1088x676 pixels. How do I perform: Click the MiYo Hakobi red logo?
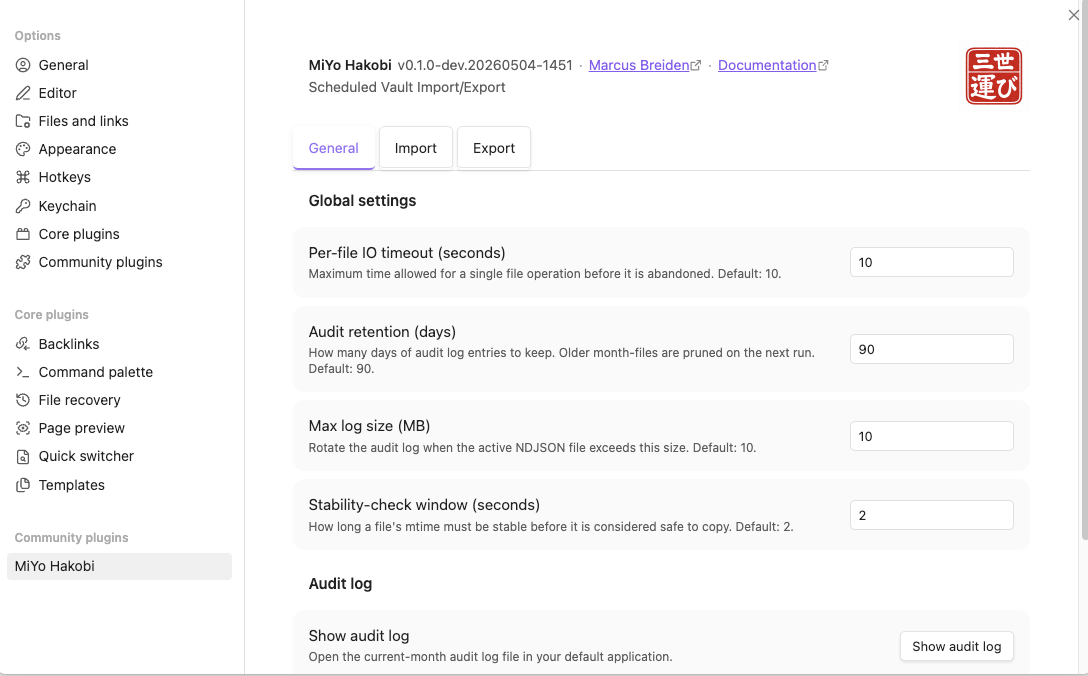point(994,76)
